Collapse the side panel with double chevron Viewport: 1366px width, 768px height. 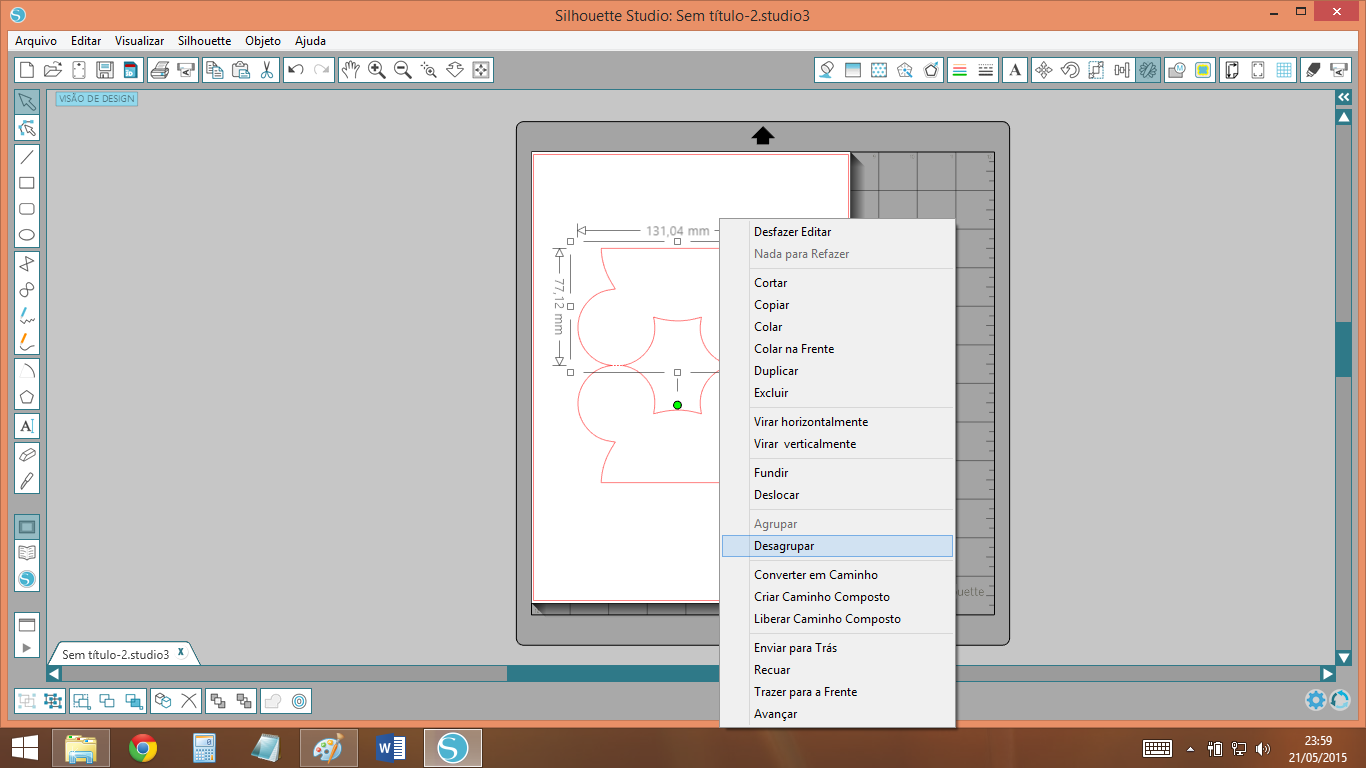(1343, 97)
